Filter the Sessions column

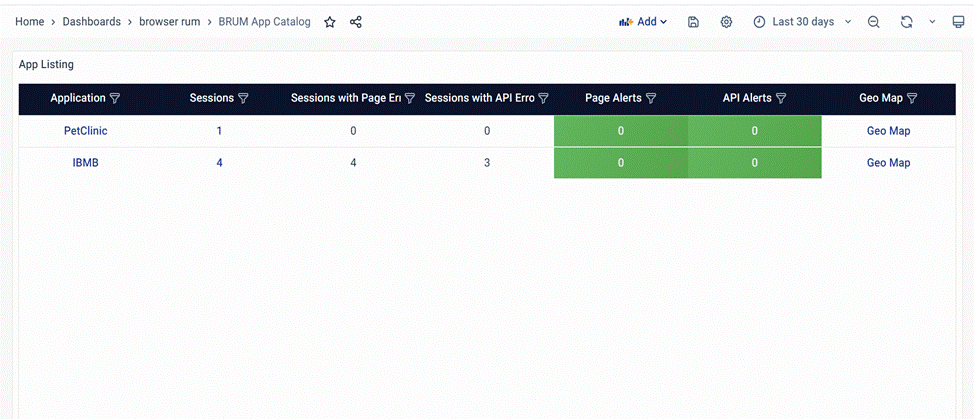[243, 99]
